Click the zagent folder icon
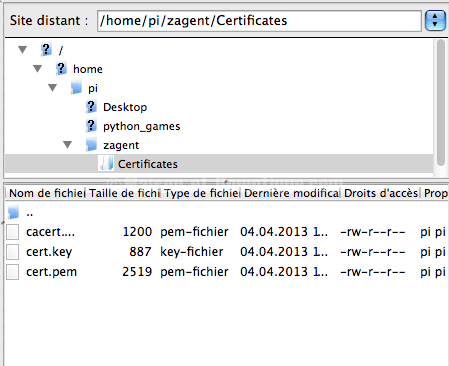The image size is (449, 366). [x=91, y=145]
